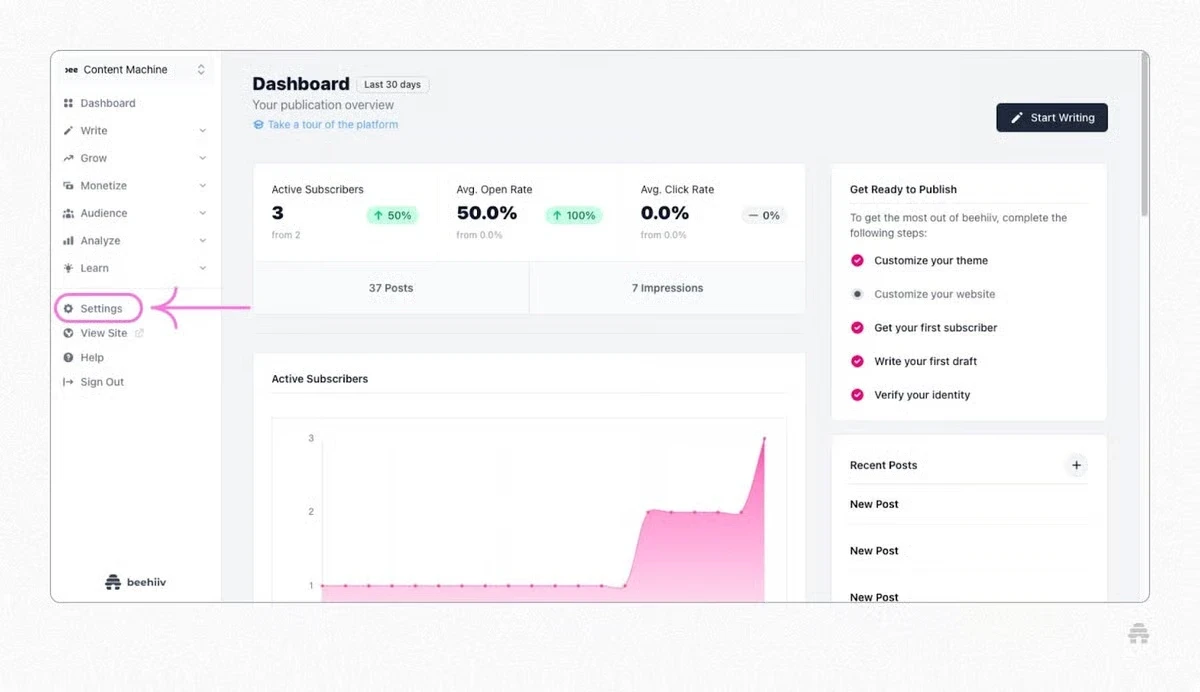Click the Help question mark icon

tap(69, 358)
